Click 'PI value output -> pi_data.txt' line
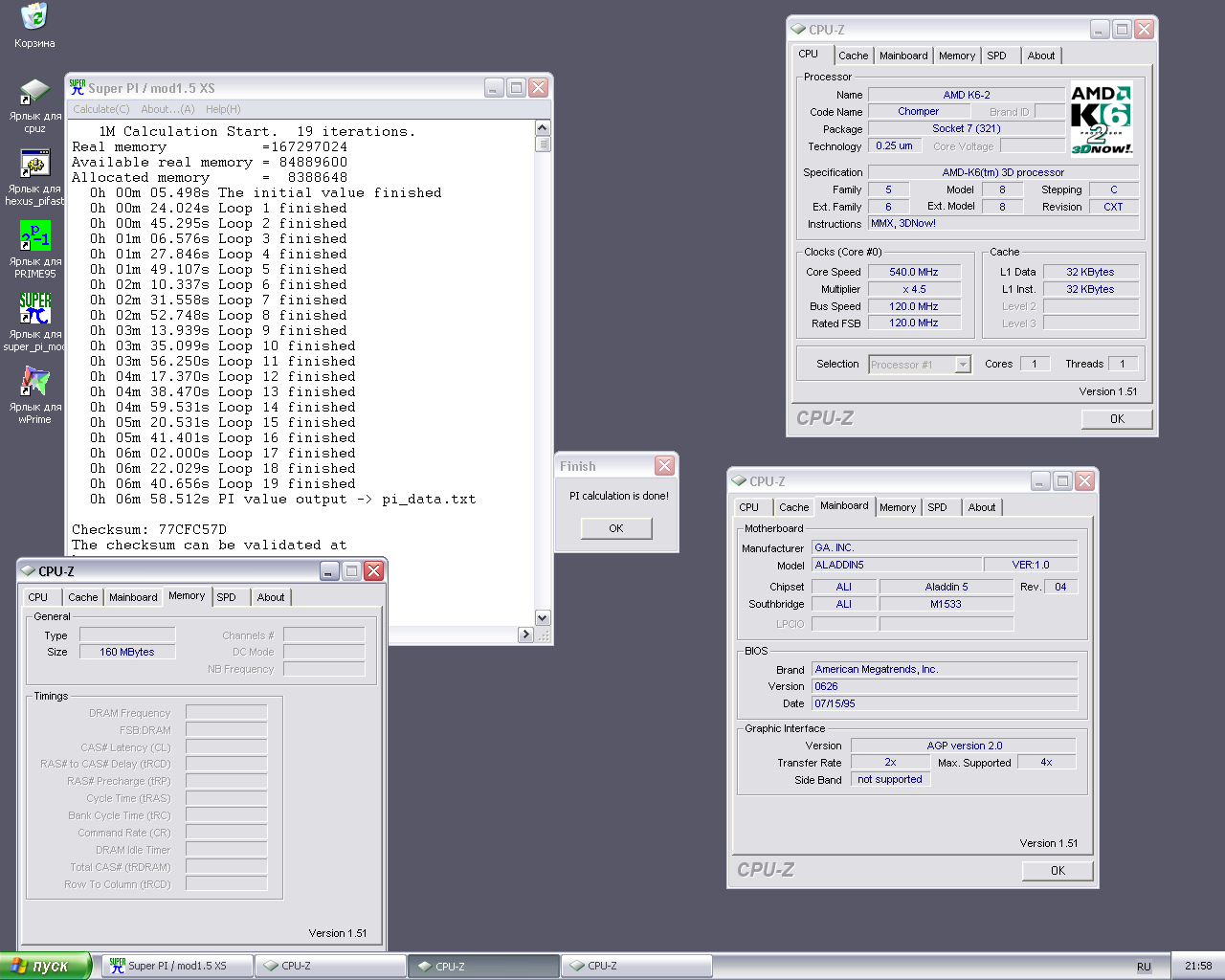This screenshot has height=980, width=1225. point(283,499)
